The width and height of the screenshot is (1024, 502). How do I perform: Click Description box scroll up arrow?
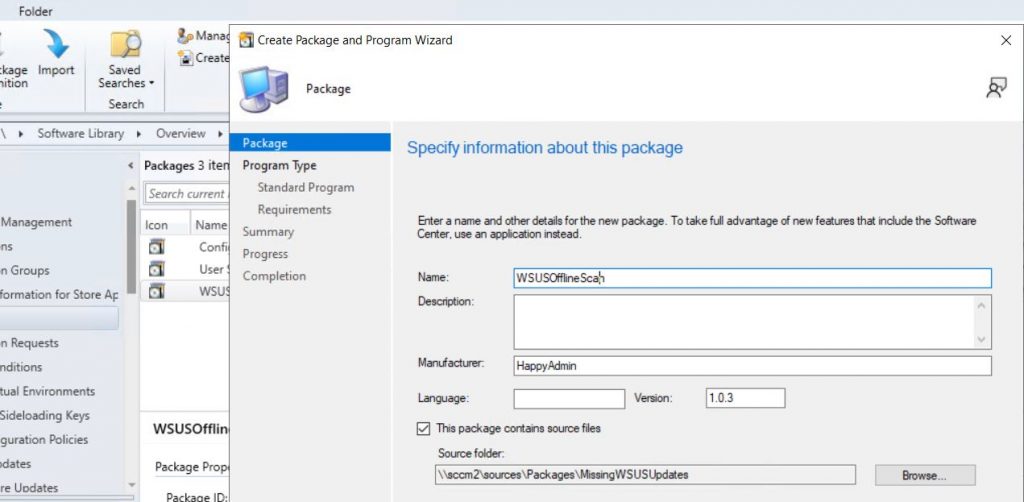(x=982, y=305)
